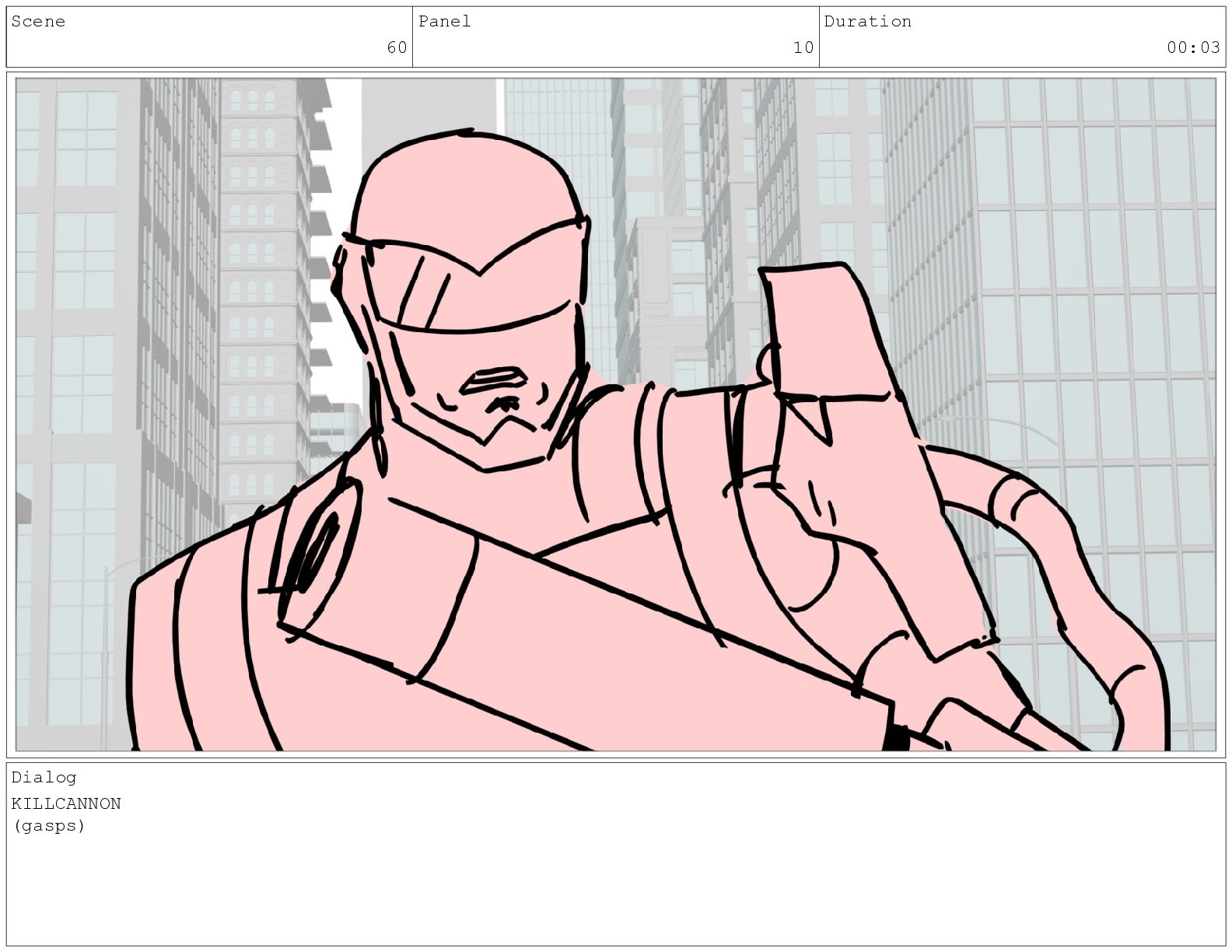
Task: Click the (gasps) dialog line
Action: (48, 826)
